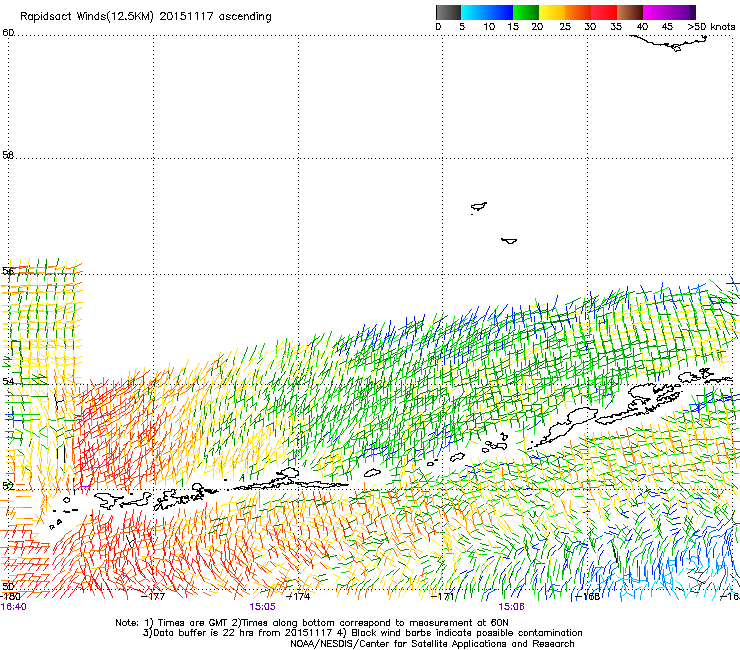Click the cyan-blue 5-15 knots legend segment

487,12
